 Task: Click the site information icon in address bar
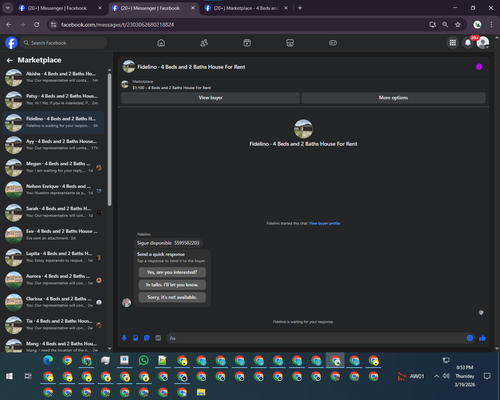(x=53, y=25)
